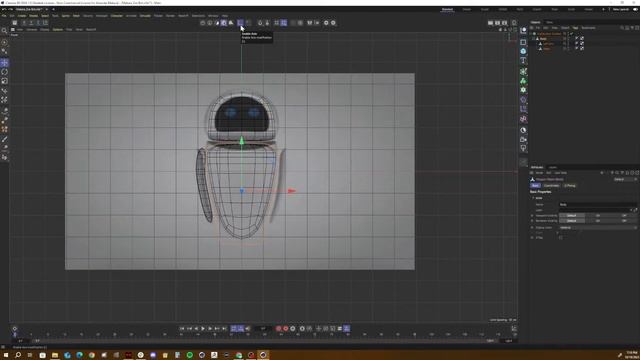The height and width of the screenshot is (360, 640).
Task: Toggle the Z-axis lock
Action: 38,23
